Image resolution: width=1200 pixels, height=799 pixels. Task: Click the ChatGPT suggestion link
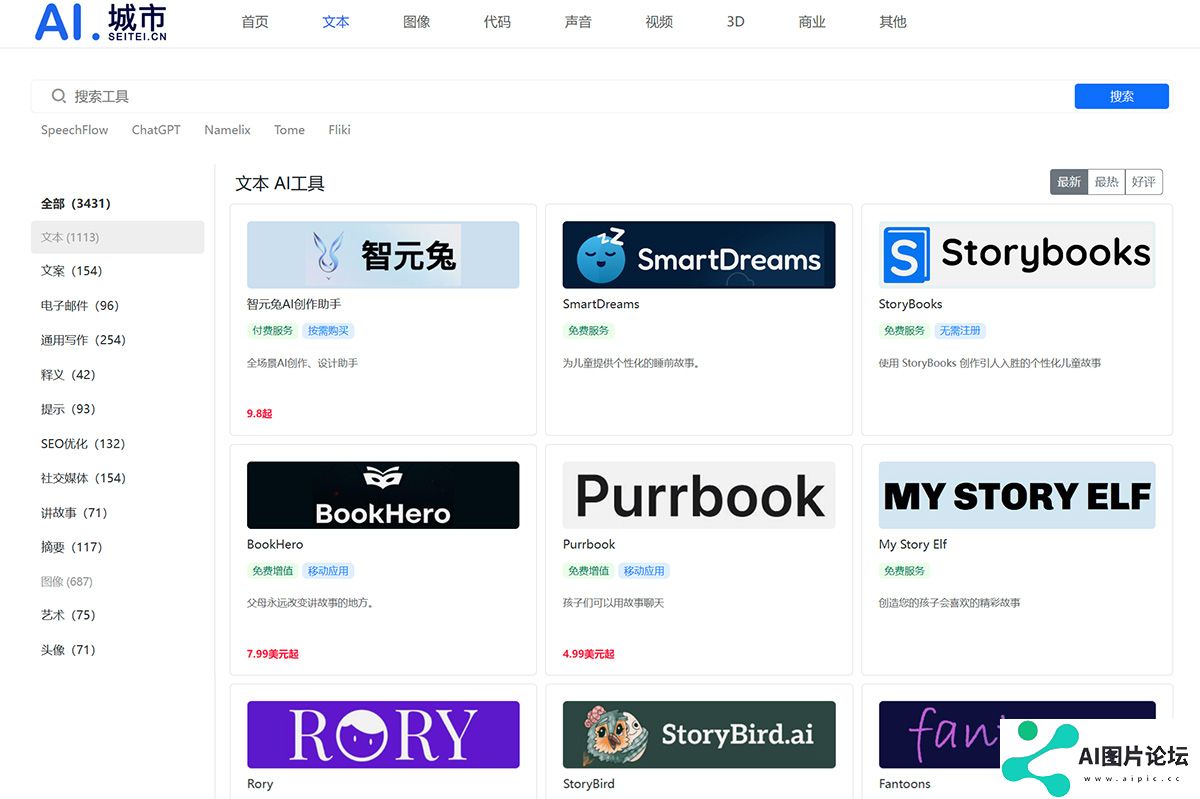point(156,130)
